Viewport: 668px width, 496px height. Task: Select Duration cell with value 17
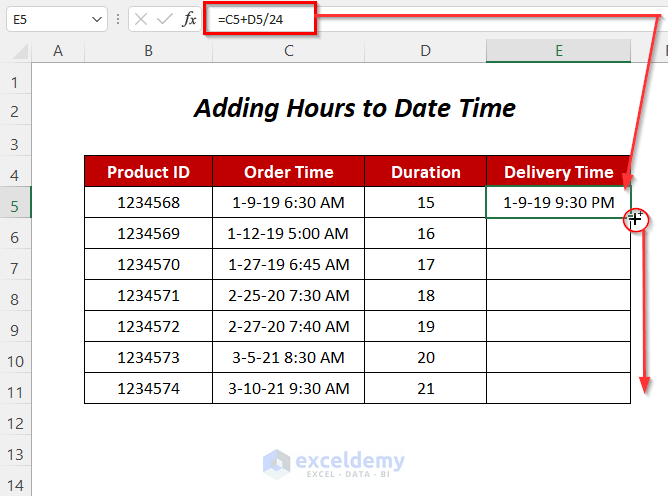tap(425, 265)
